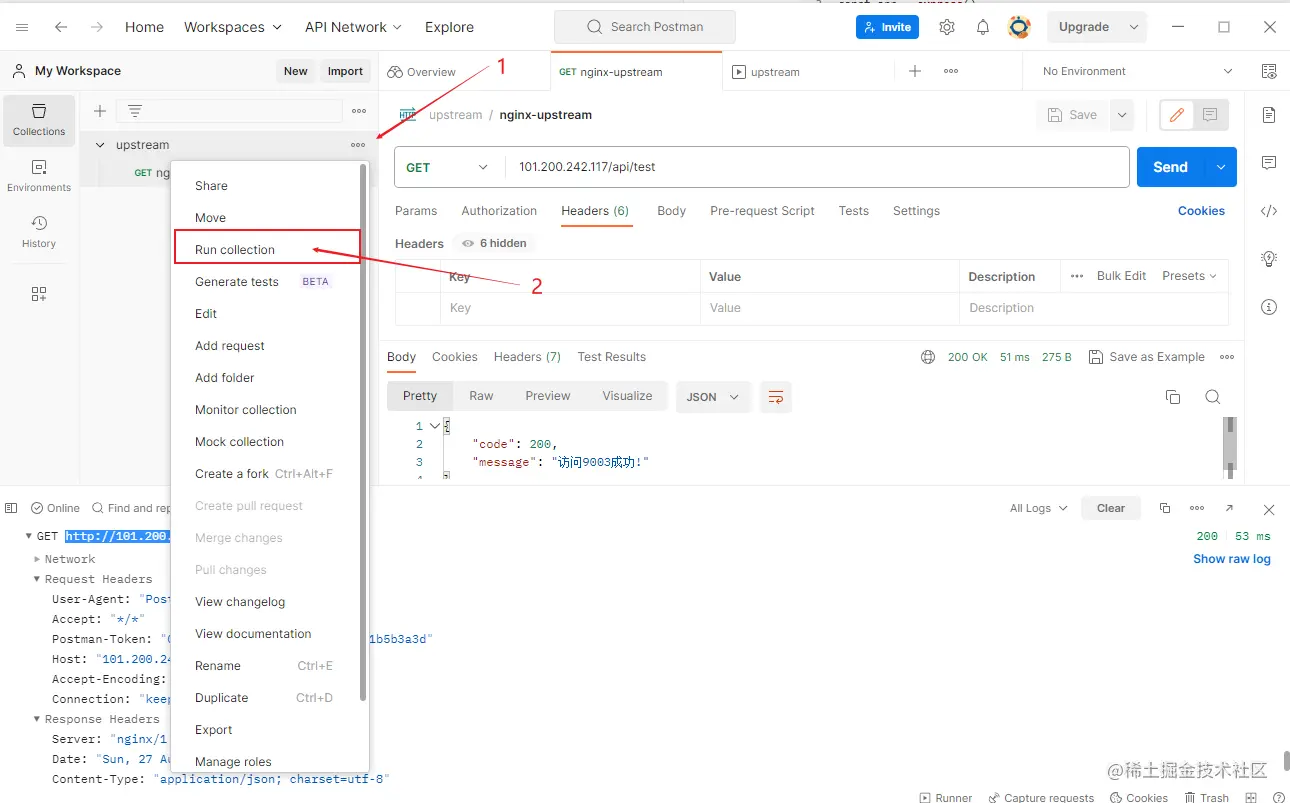Viewport: 1290px width, 803px height.
Task: Switch to pencil edit mode
Action: pos(1177,115)
